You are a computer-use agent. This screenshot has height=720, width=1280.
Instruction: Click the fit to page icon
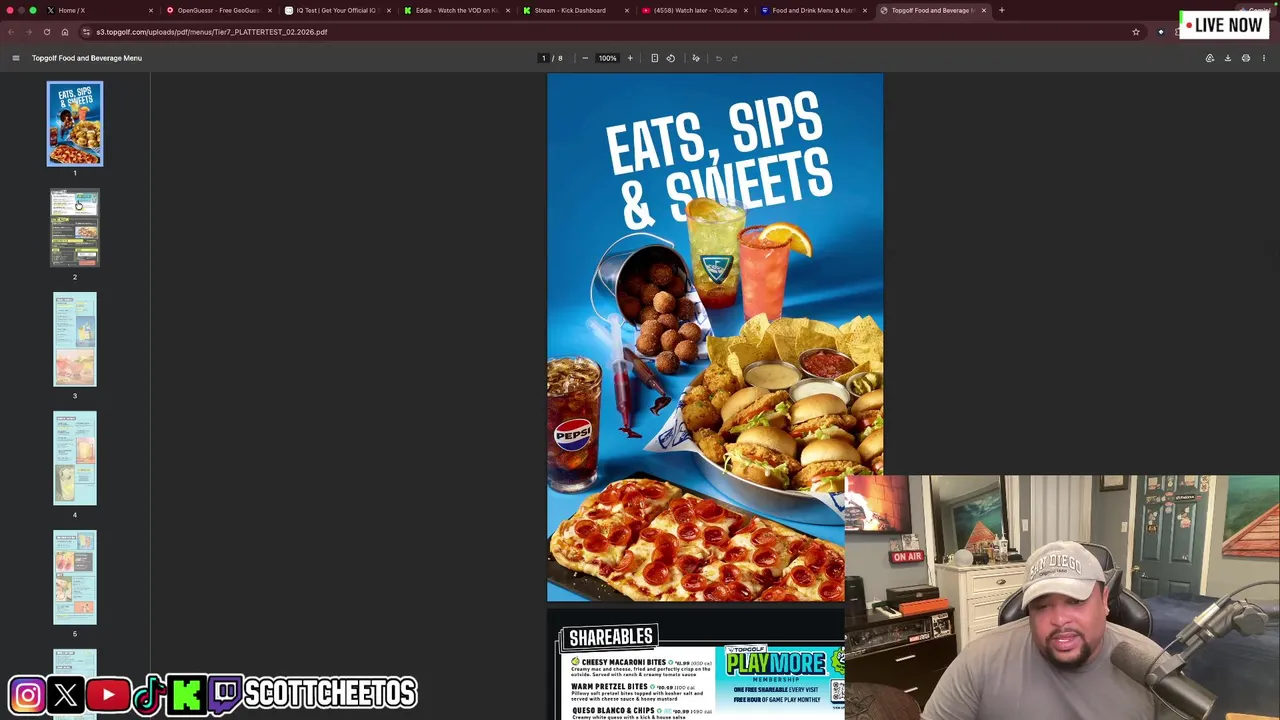(655, 58)
